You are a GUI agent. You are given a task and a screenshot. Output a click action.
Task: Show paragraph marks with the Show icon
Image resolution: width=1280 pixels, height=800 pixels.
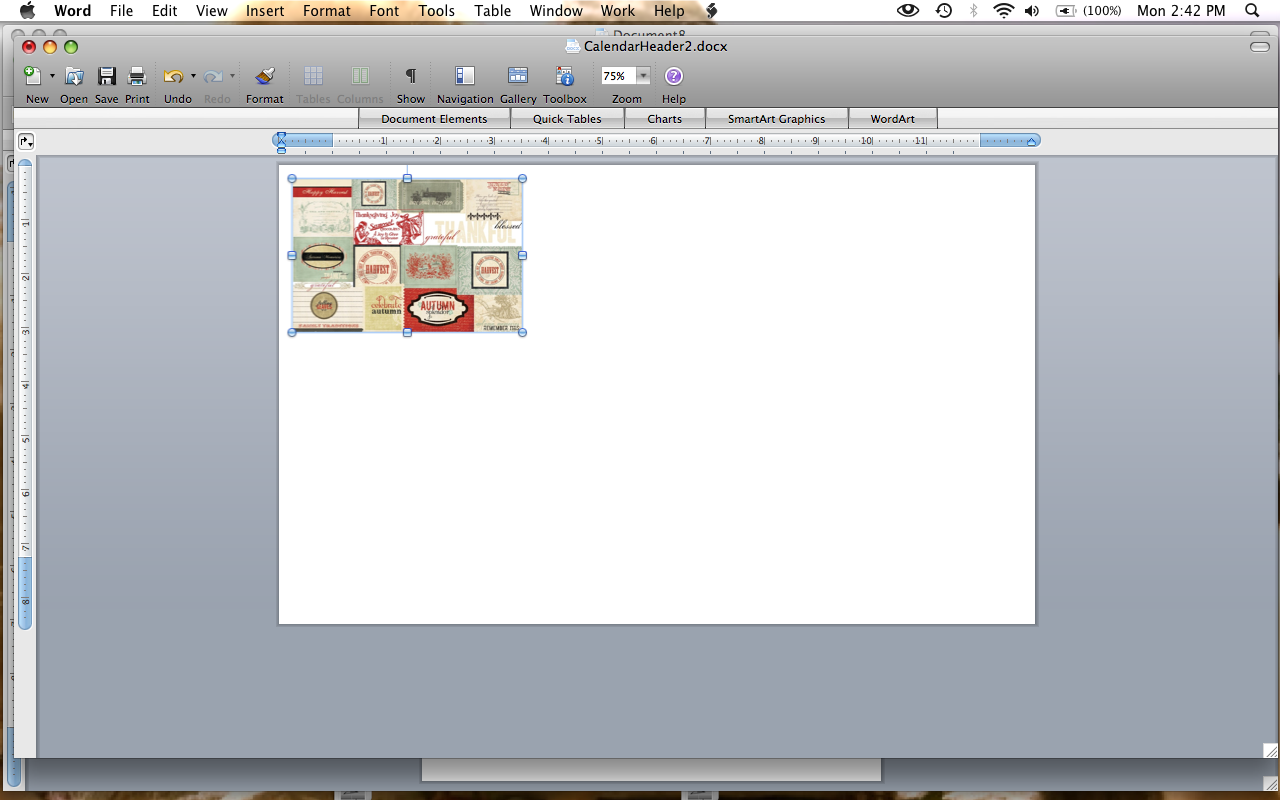[410, 76]
